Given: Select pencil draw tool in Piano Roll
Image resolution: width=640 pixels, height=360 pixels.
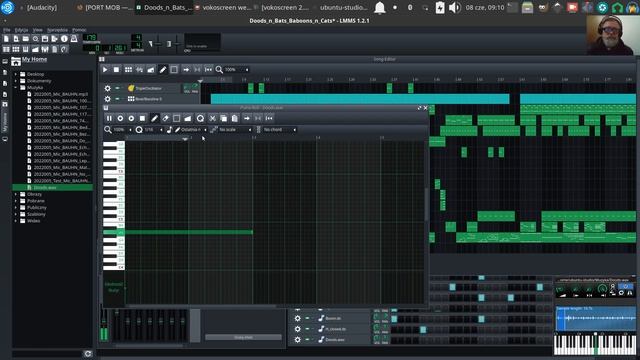Looking at the screenshot, I should point(154,118).
